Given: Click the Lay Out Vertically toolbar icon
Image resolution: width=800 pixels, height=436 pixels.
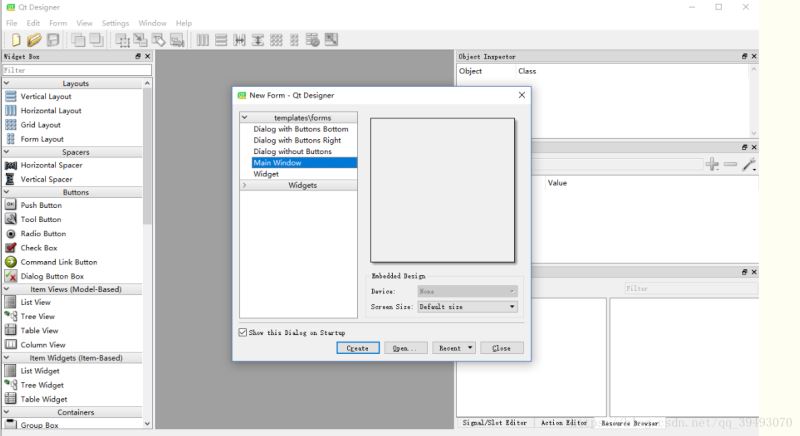Looking at the screenshot, I should click(x=221, y=40).
